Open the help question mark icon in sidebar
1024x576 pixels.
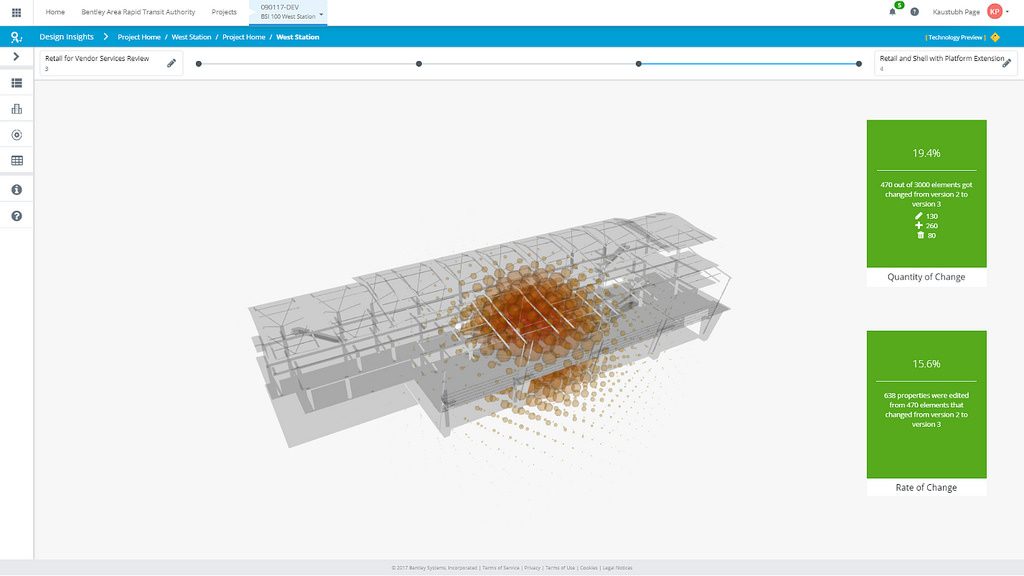15,214
